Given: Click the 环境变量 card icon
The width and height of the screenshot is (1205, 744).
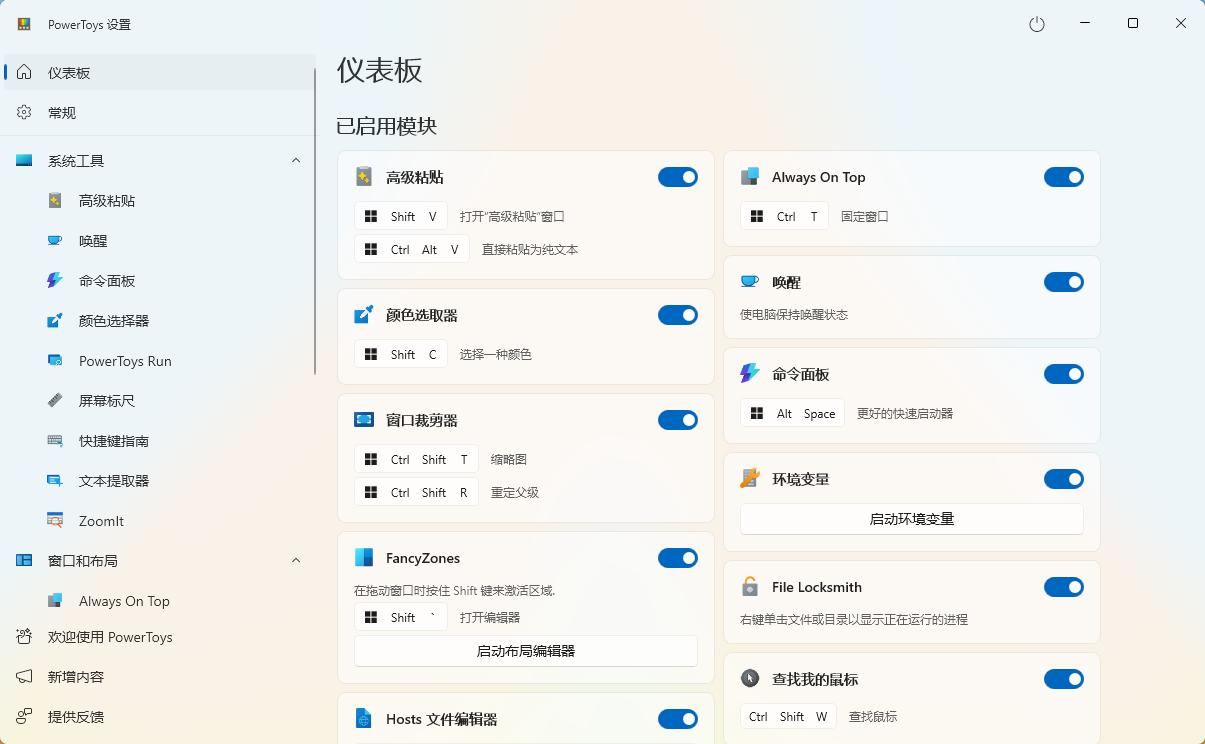Looking at the screenshot, I should [x=750, y=479].
